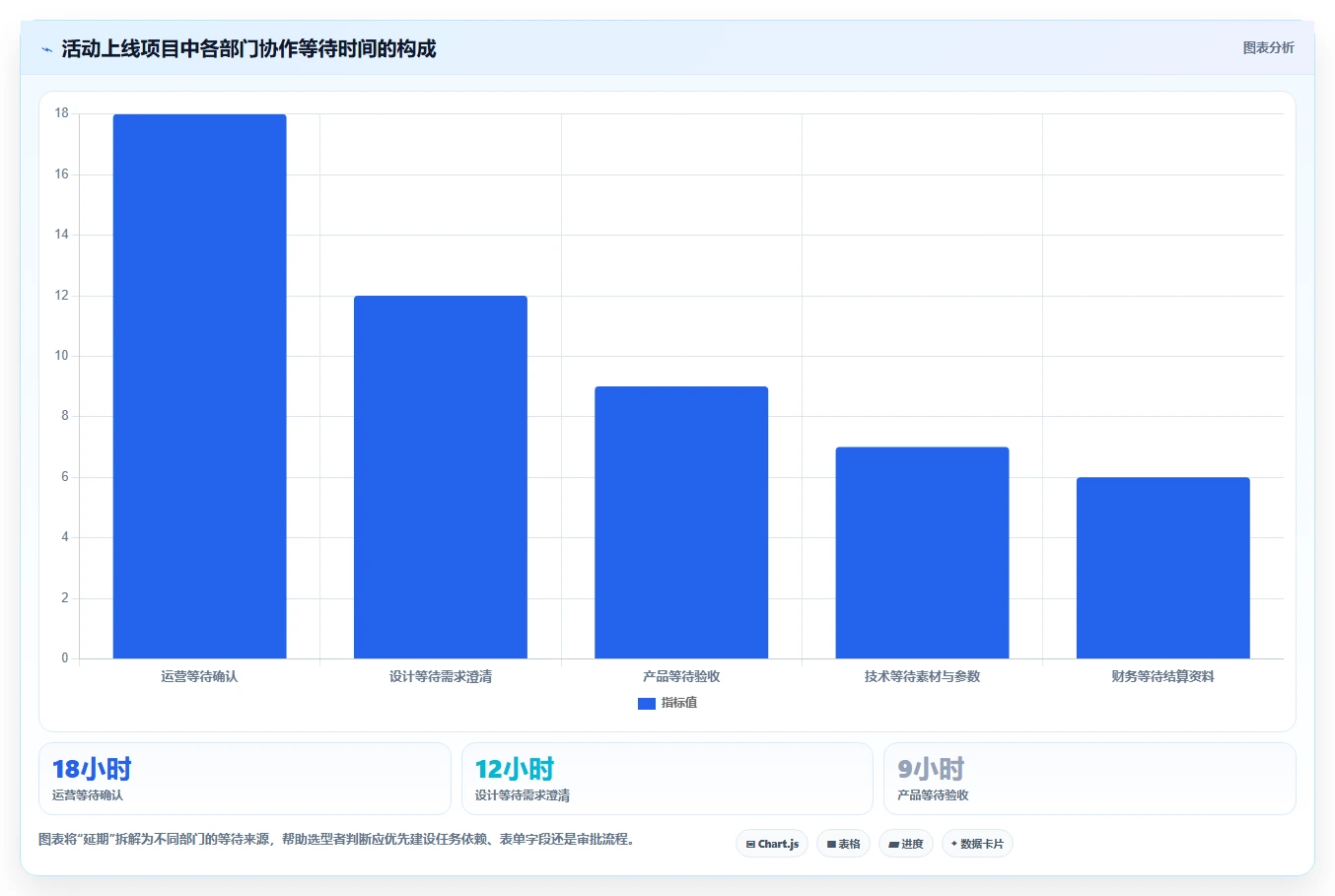
Task: Click the 进度 tag chip
Action: [x=906, y=844]
